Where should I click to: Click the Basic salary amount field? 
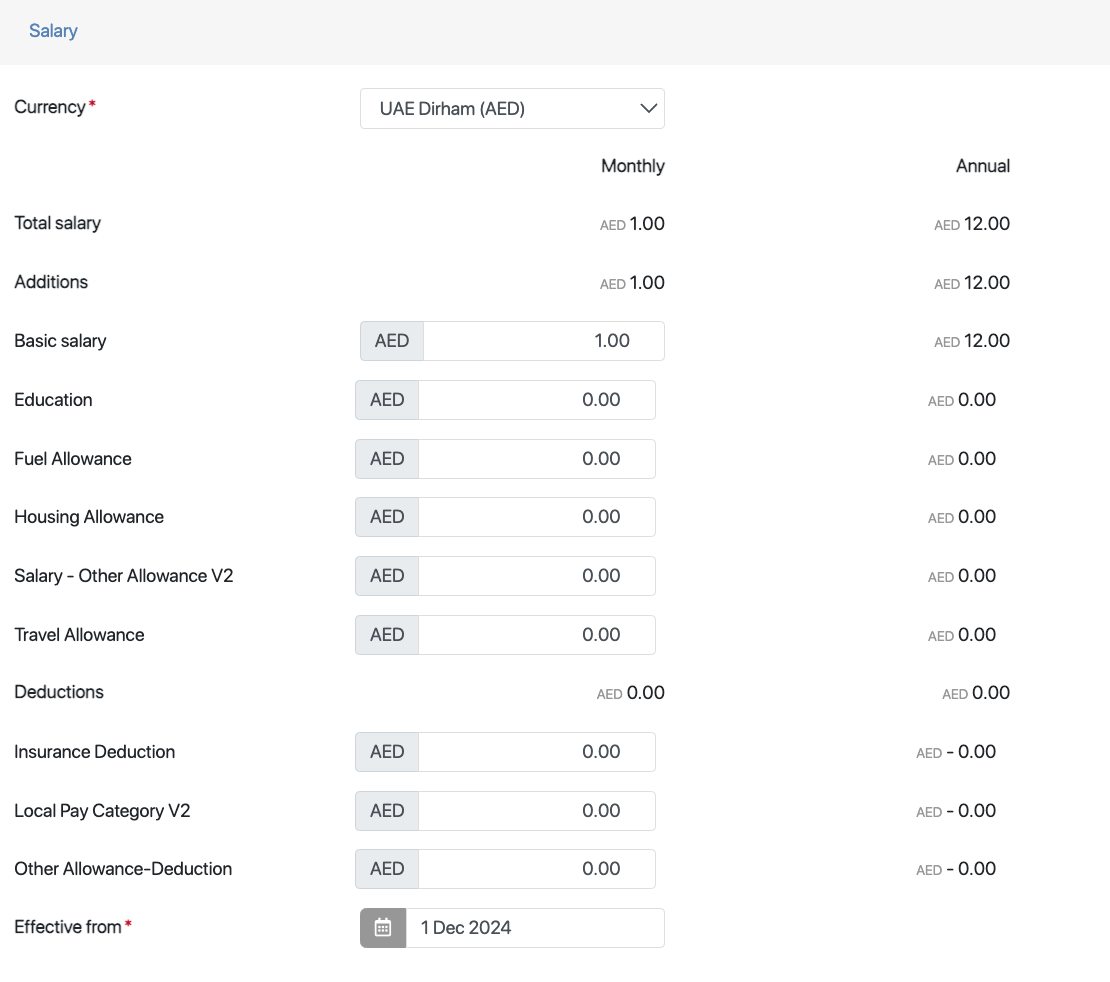tap(543, 341)
